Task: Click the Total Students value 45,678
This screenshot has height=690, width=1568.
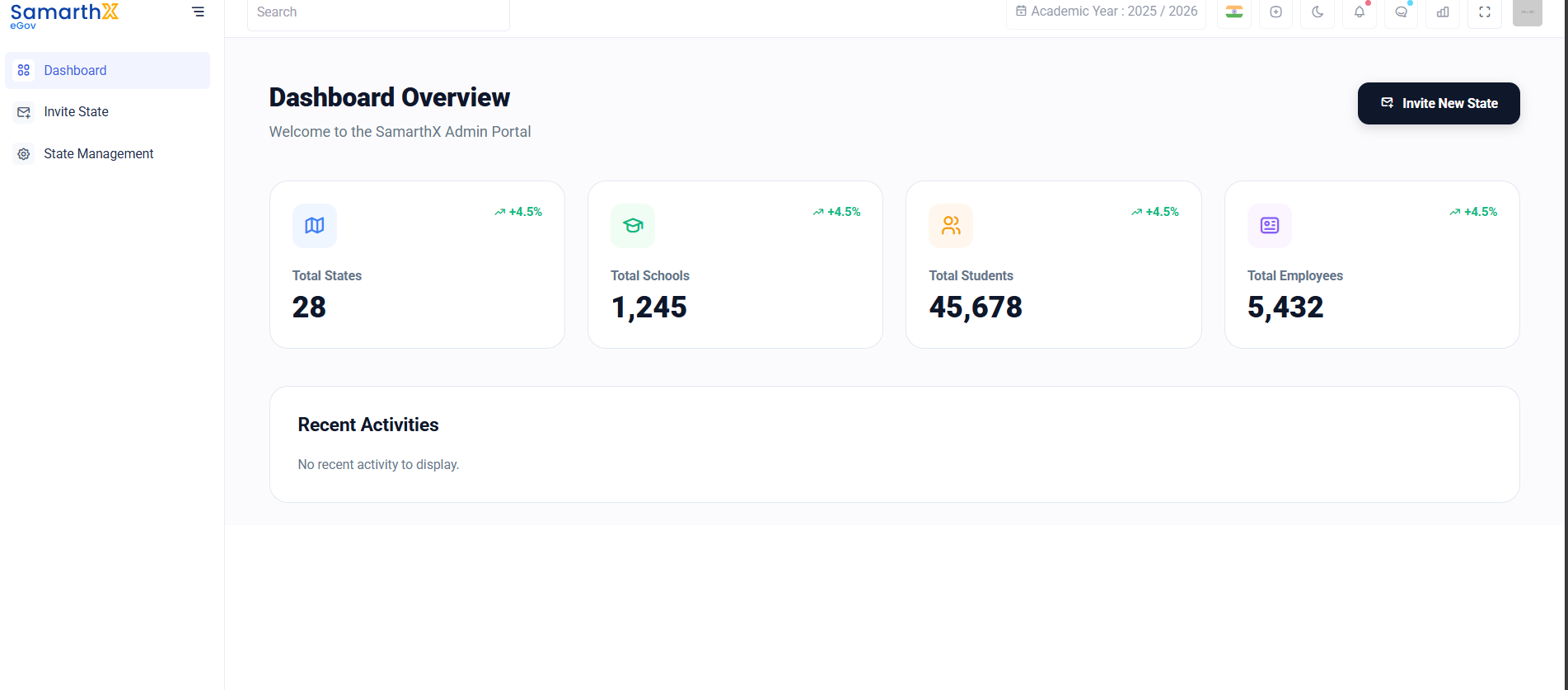Action: 976,307
